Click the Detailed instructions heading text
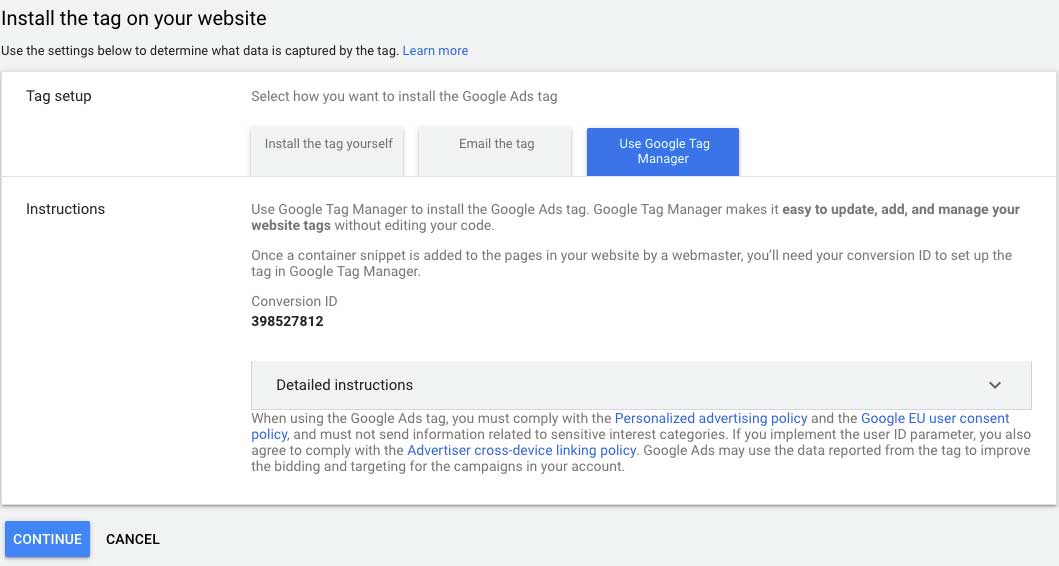 coord(344,385)
